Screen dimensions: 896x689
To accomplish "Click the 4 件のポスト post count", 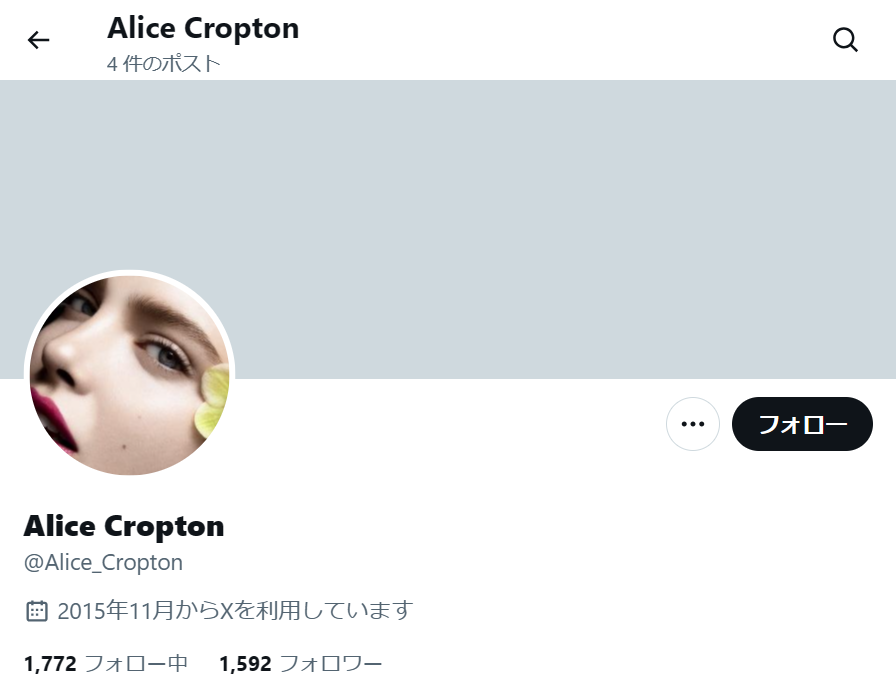I will (x=163, y=63).
